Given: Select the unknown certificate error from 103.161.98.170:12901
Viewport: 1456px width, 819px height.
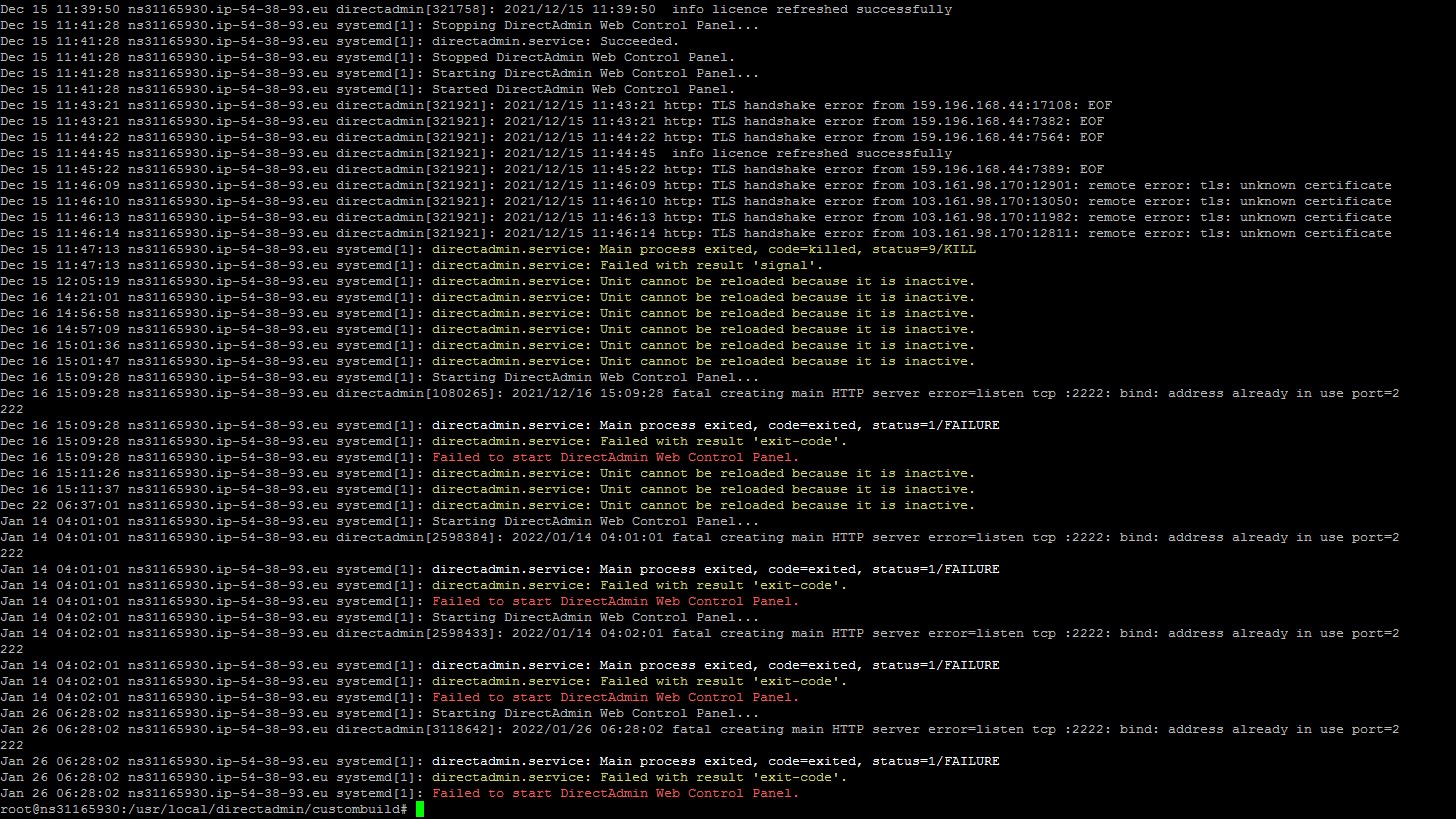Looking at the screenshot, I should (x=696, y=185).
